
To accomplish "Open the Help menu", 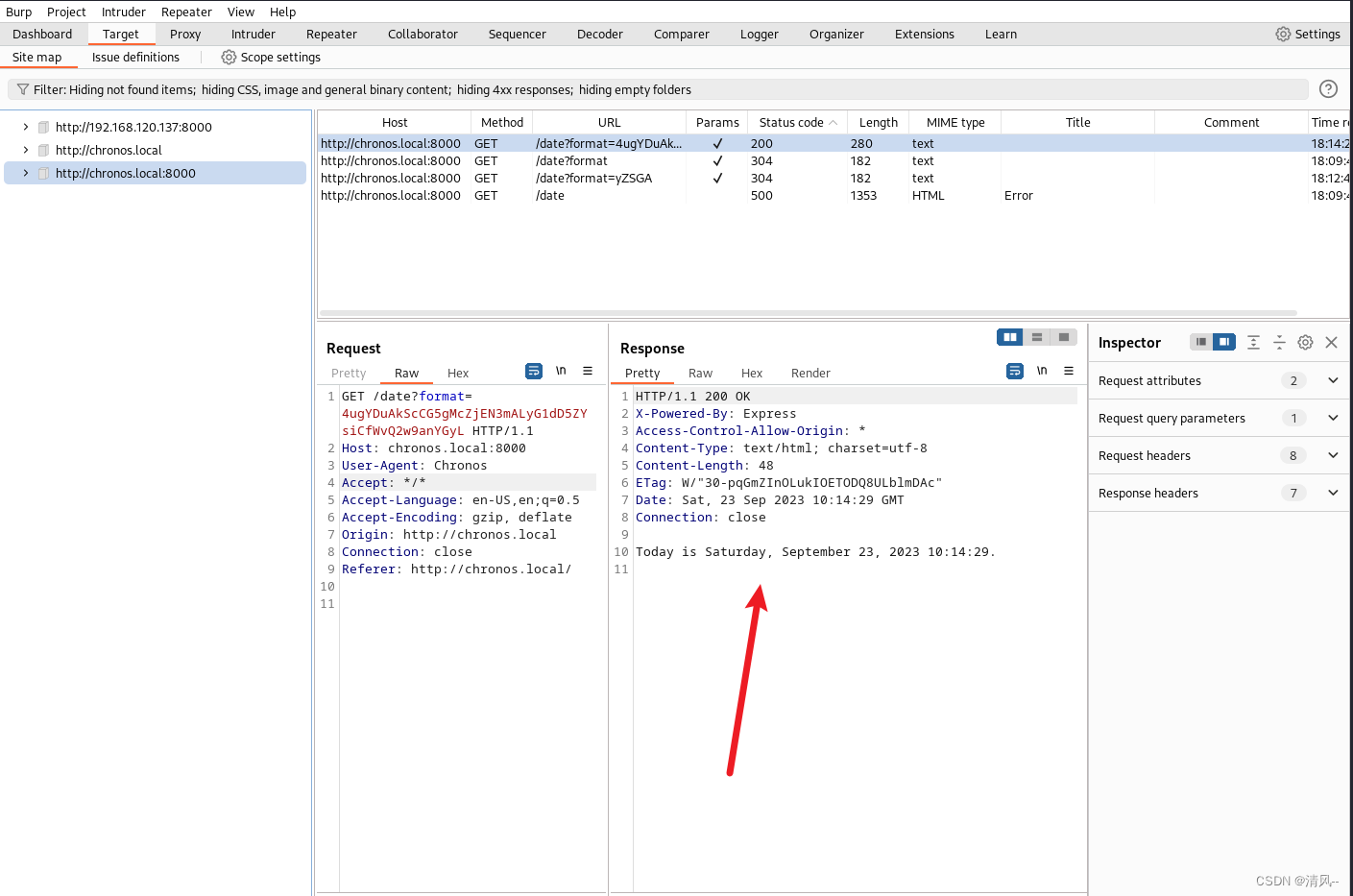I will [x=282, y=12].
